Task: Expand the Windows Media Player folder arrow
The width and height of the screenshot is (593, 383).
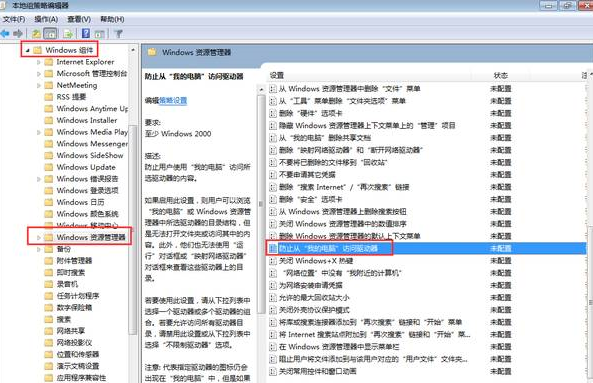Action: click(x=39, y=132)
